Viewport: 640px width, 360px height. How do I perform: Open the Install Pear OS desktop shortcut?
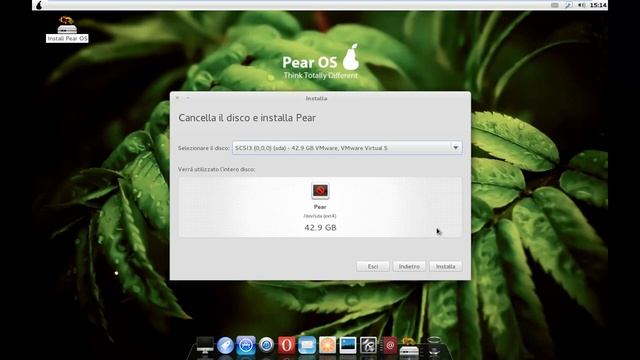click(x=67, y=29)
